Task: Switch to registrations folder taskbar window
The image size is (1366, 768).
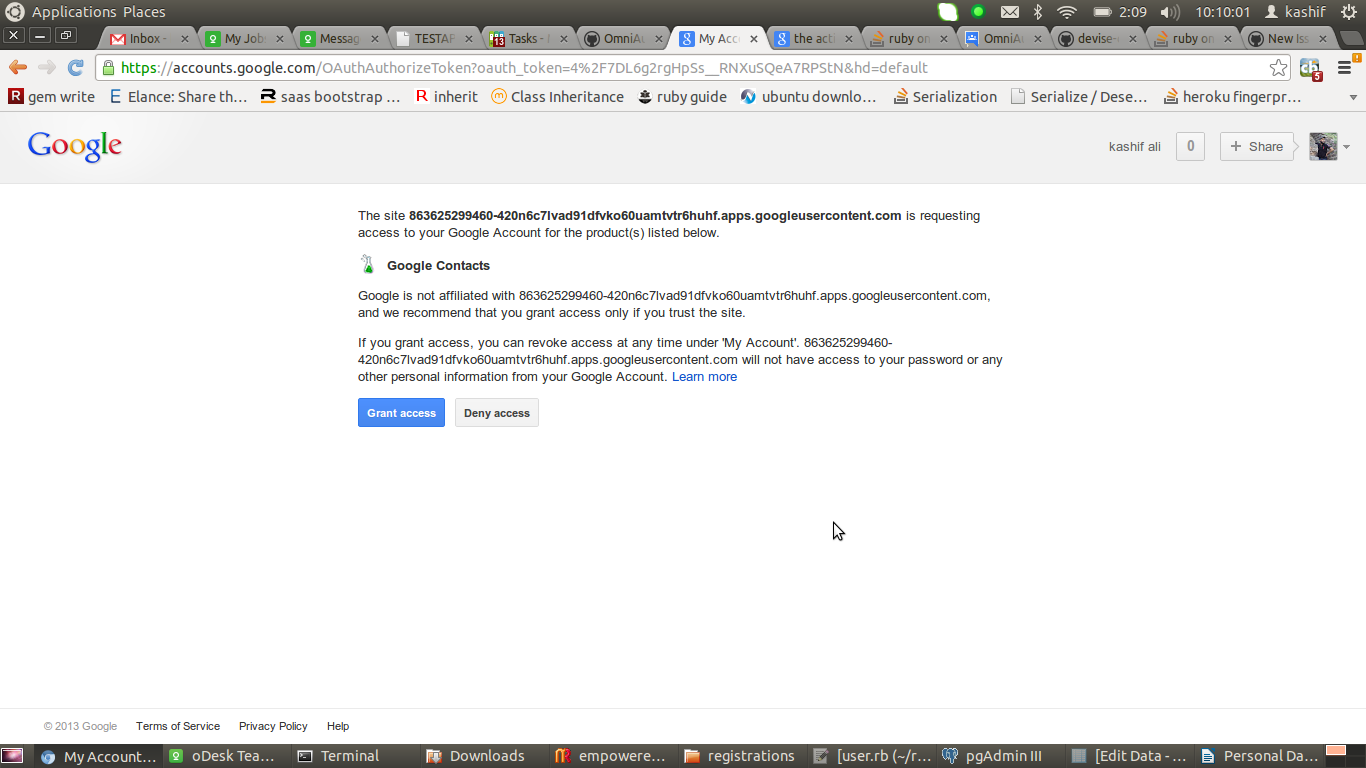Action: point(741,756)
